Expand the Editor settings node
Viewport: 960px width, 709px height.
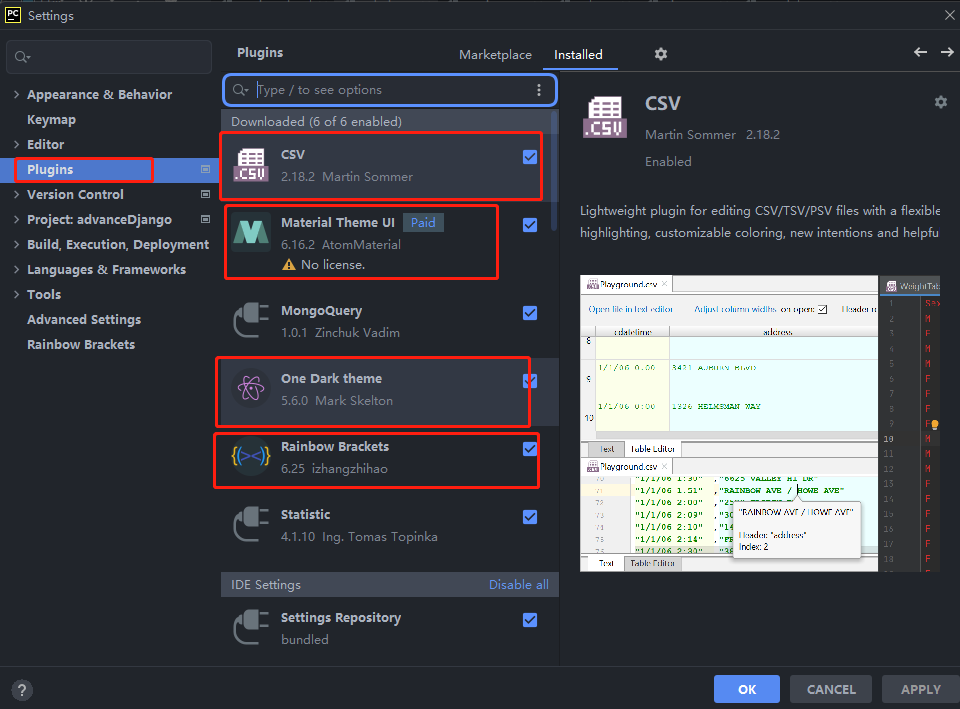pyautogui.click(x=16, y=144)
